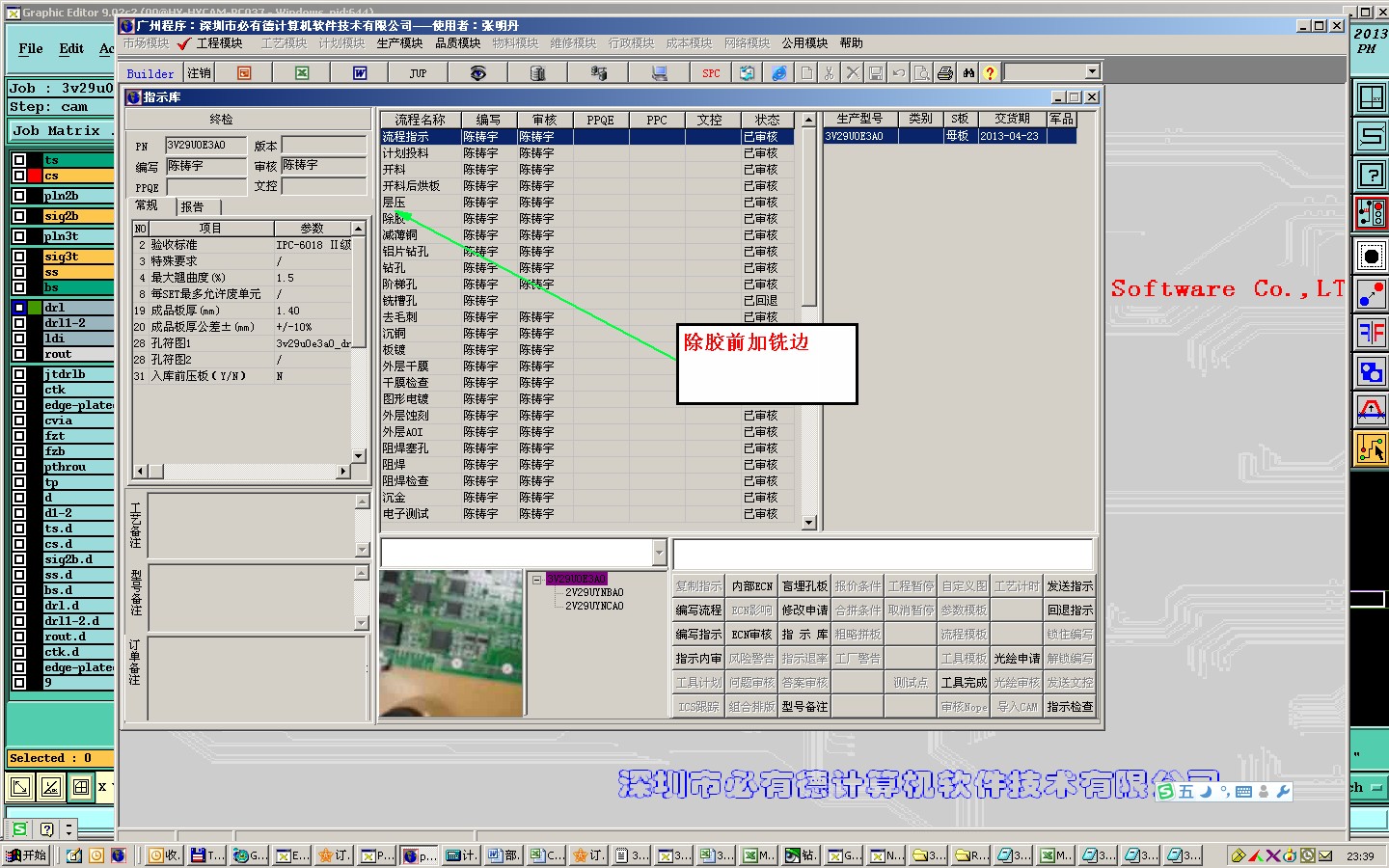Click the JUP toolbar button
1389x868 pixels.
[x=418, y=73]
